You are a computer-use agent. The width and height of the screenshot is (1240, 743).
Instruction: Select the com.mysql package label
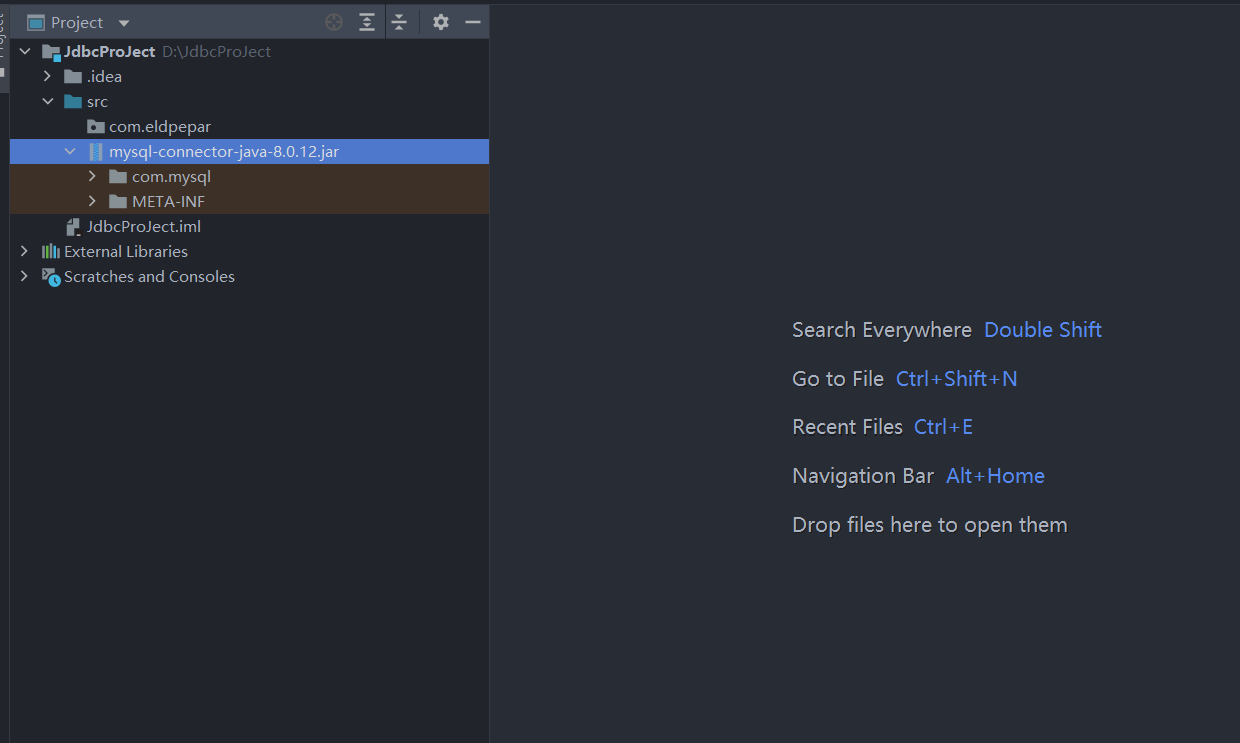pos(171,176)
